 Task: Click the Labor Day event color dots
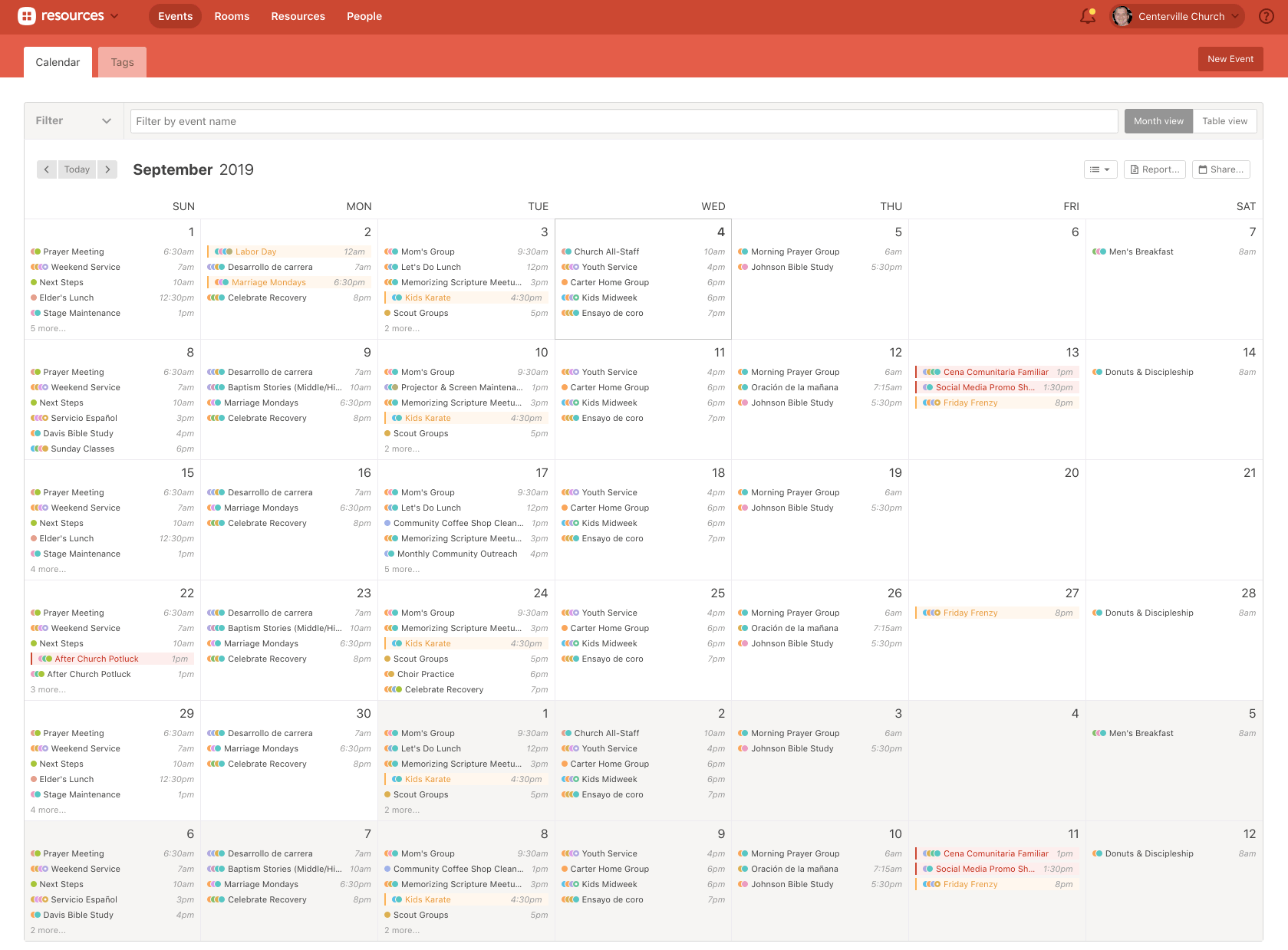click(223, 251)
